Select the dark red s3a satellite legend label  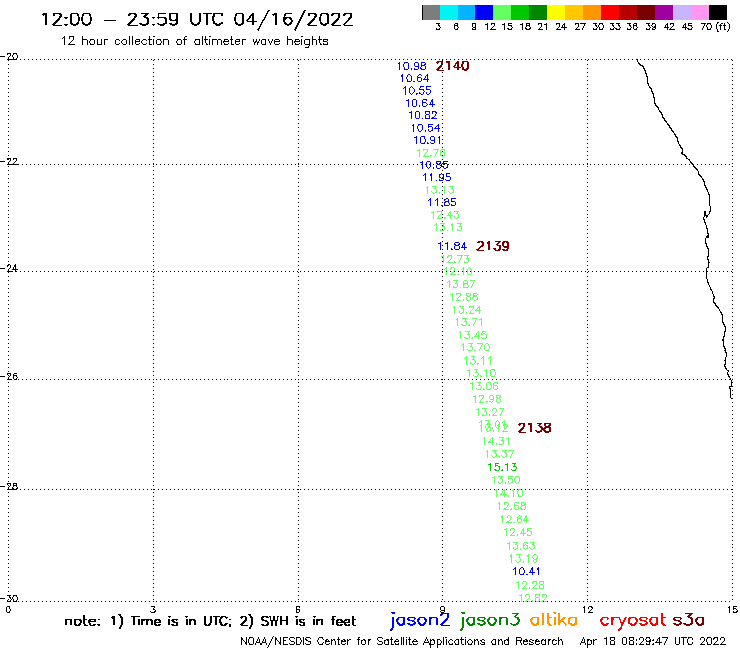point(688,620)
